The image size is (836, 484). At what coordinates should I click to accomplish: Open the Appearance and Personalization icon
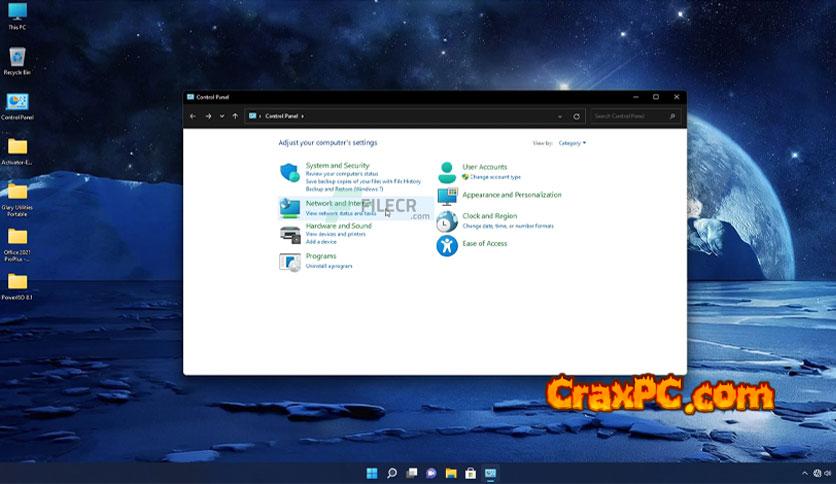coord(447,196)
